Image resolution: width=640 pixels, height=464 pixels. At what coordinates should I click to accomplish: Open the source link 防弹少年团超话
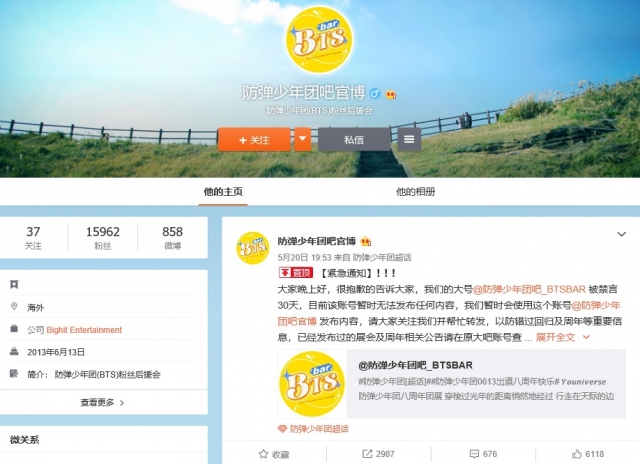pos(382,258)
